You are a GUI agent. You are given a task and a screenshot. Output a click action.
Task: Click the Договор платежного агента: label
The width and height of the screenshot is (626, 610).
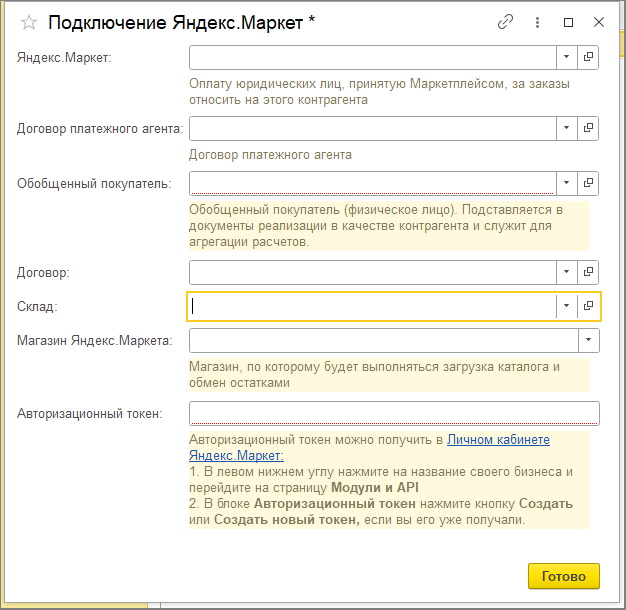[x=100, y=129]
